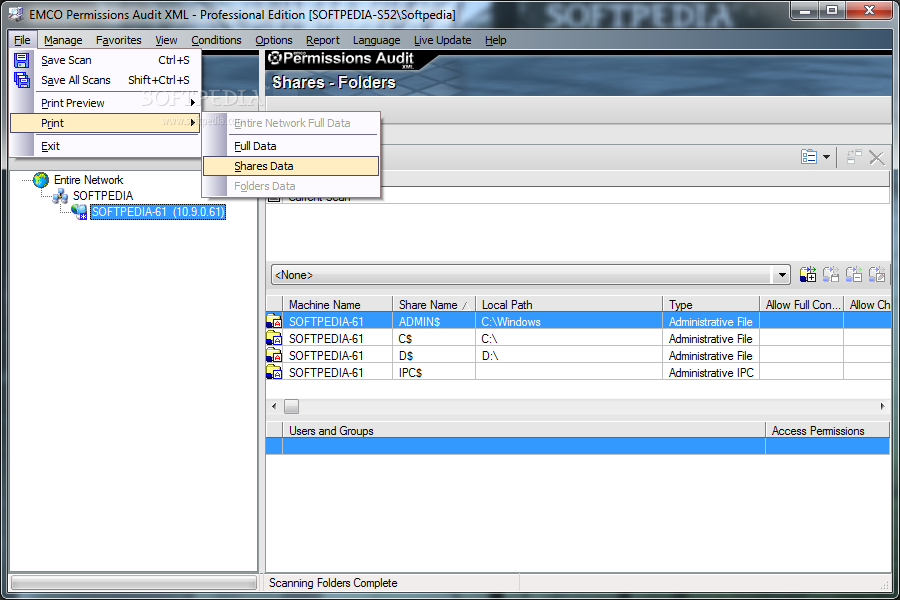Open the Options menu
The image size is (900, 600).
274,40
